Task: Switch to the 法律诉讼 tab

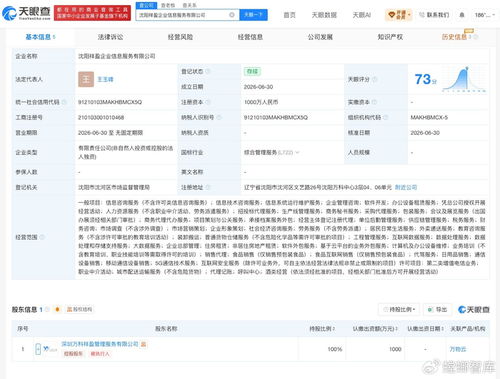Action: [110, 37]
